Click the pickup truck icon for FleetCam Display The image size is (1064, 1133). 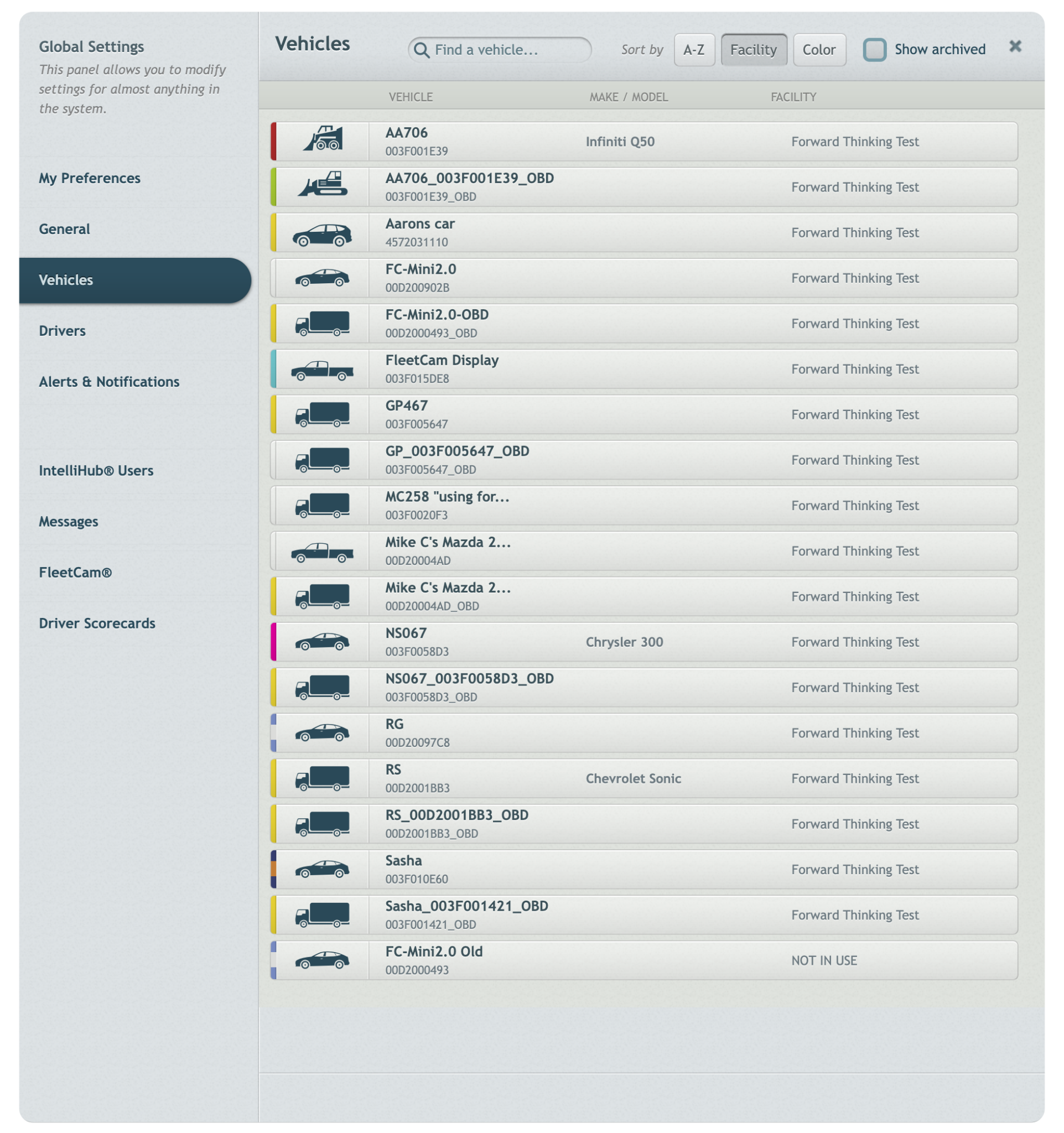click(x=322, y=371)
